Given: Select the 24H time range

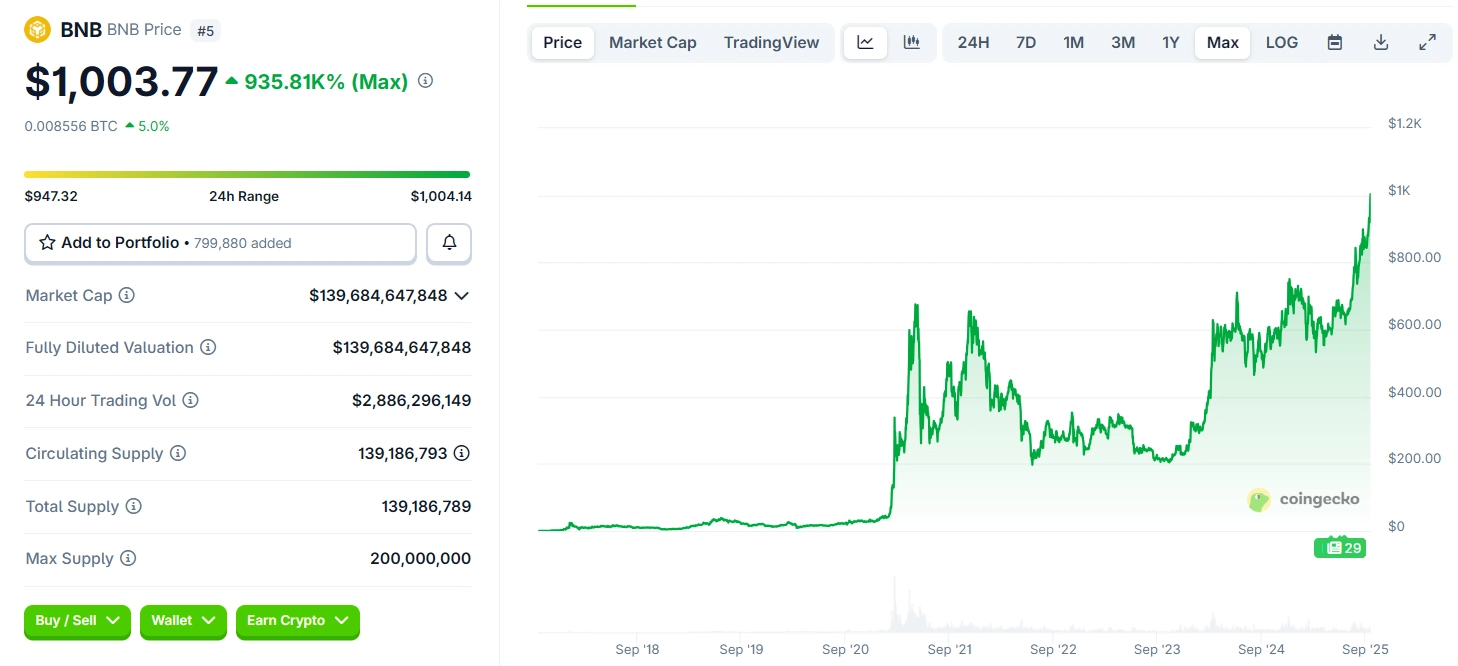Looking at the screenshot, I should pos(973,43).
